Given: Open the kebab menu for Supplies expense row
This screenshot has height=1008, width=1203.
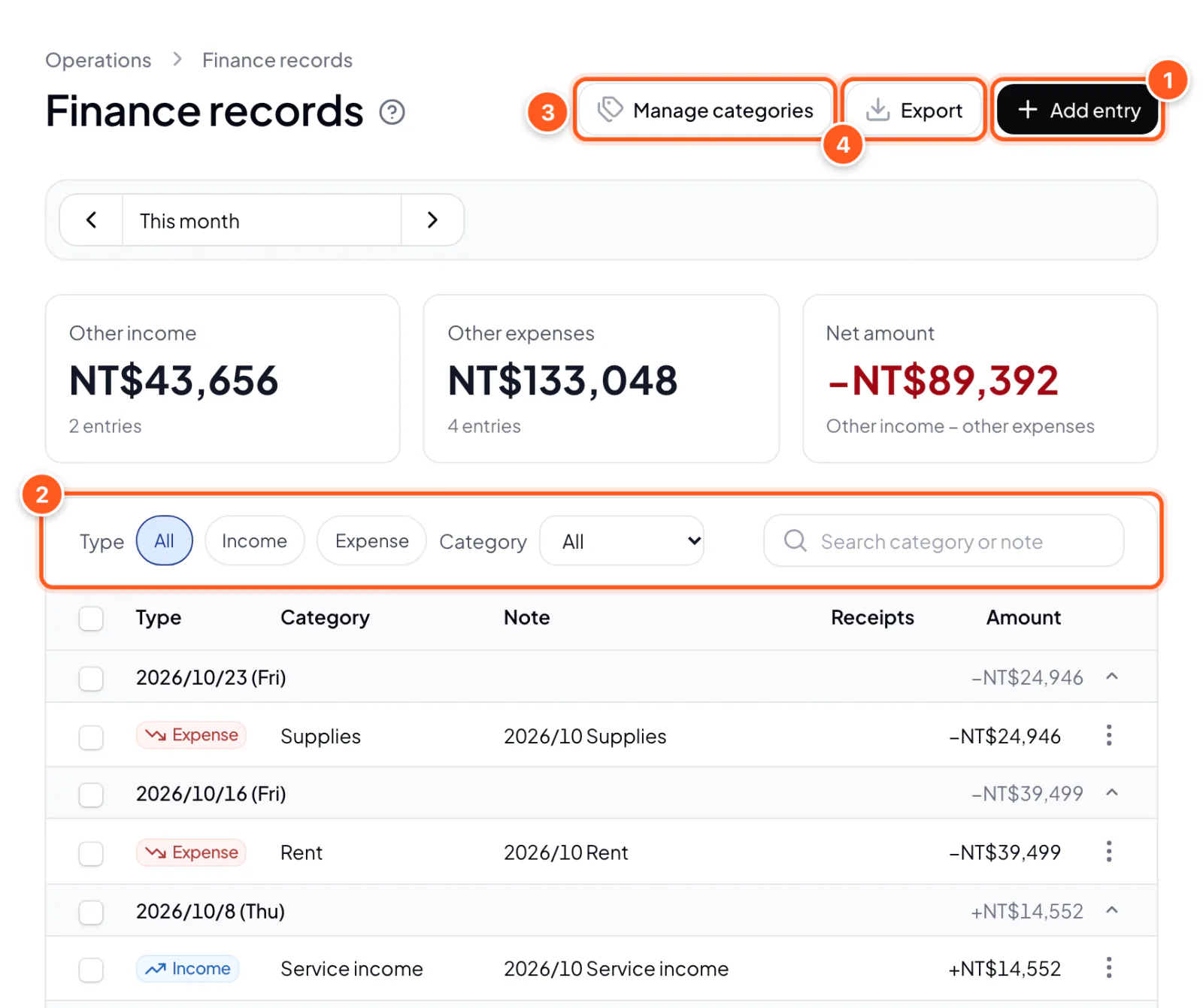Looking at the screenshot, I should (1109, 735).
